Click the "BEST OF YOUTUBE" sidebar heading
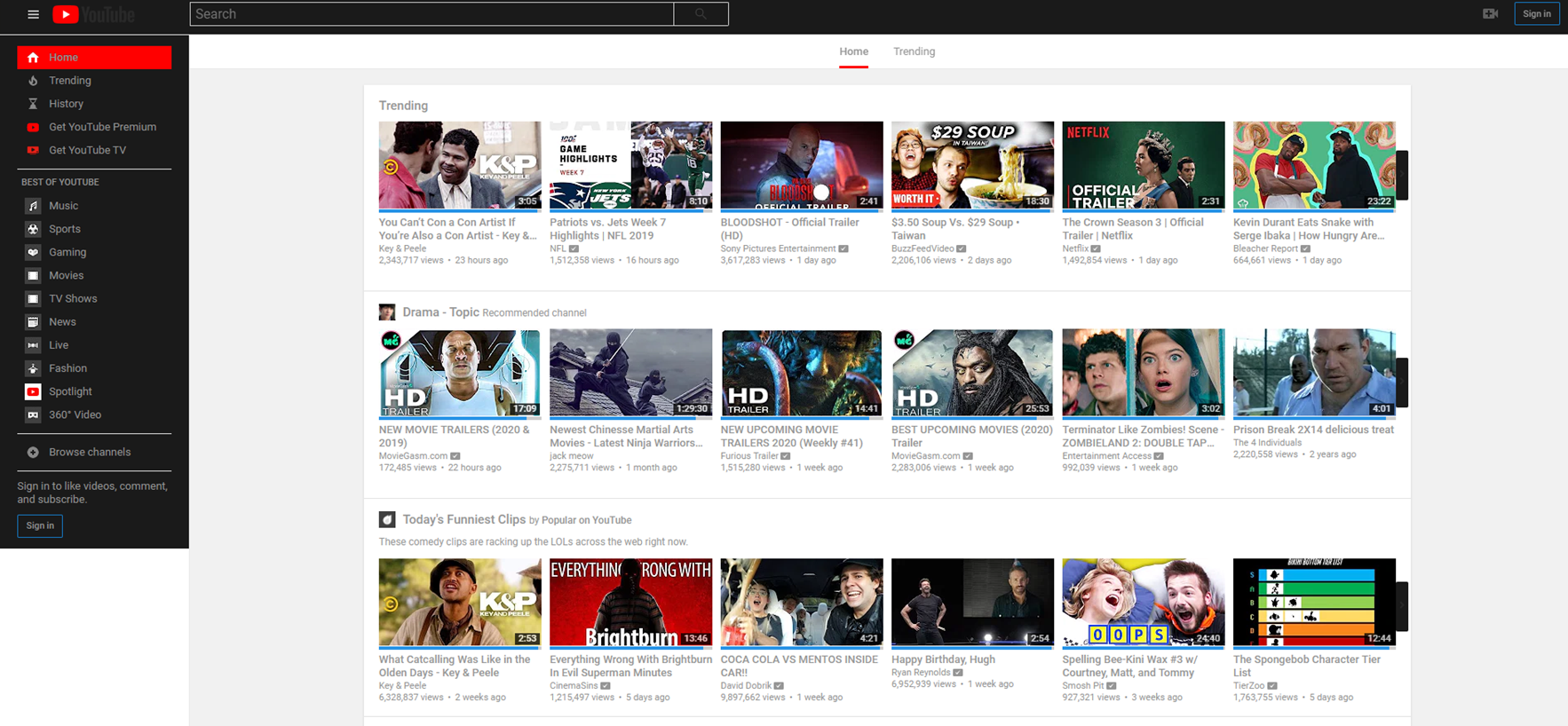This screenshot has width=1568, height=726. point(60,182)
